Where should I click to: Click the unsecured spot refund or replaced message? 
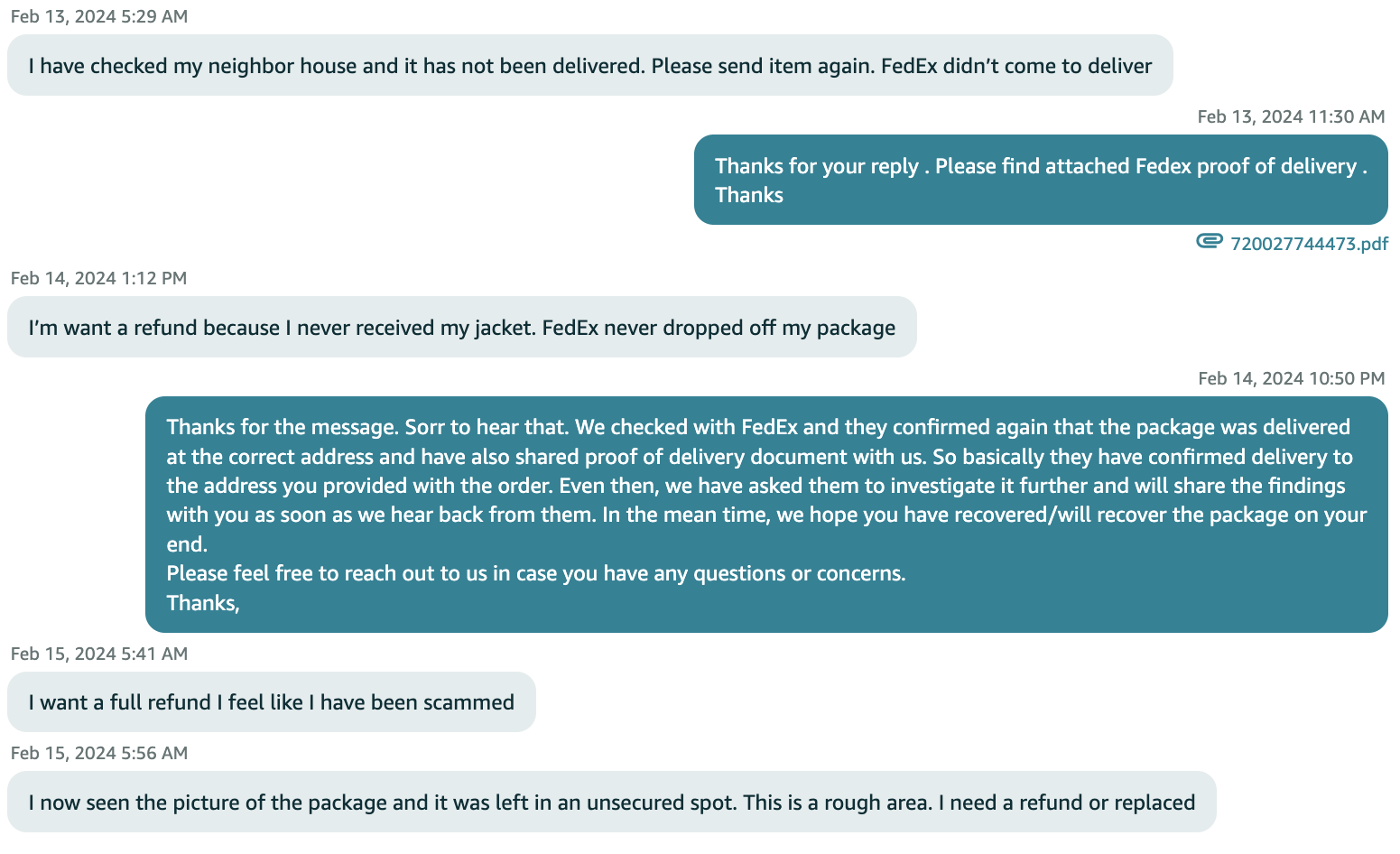pyautogui.click(x=612, y=802)
